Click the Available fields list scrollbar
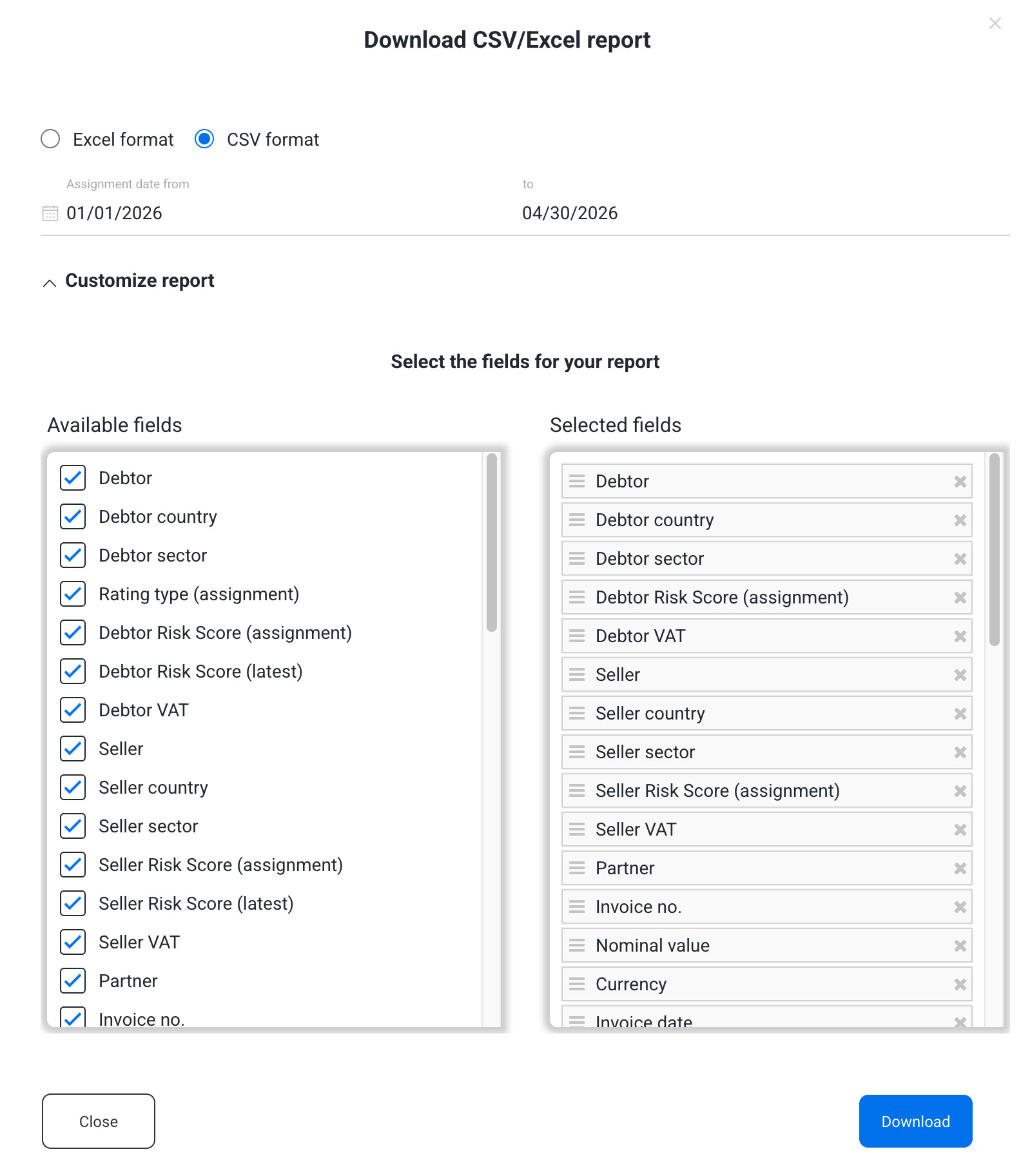 click(x=492, y=542)
